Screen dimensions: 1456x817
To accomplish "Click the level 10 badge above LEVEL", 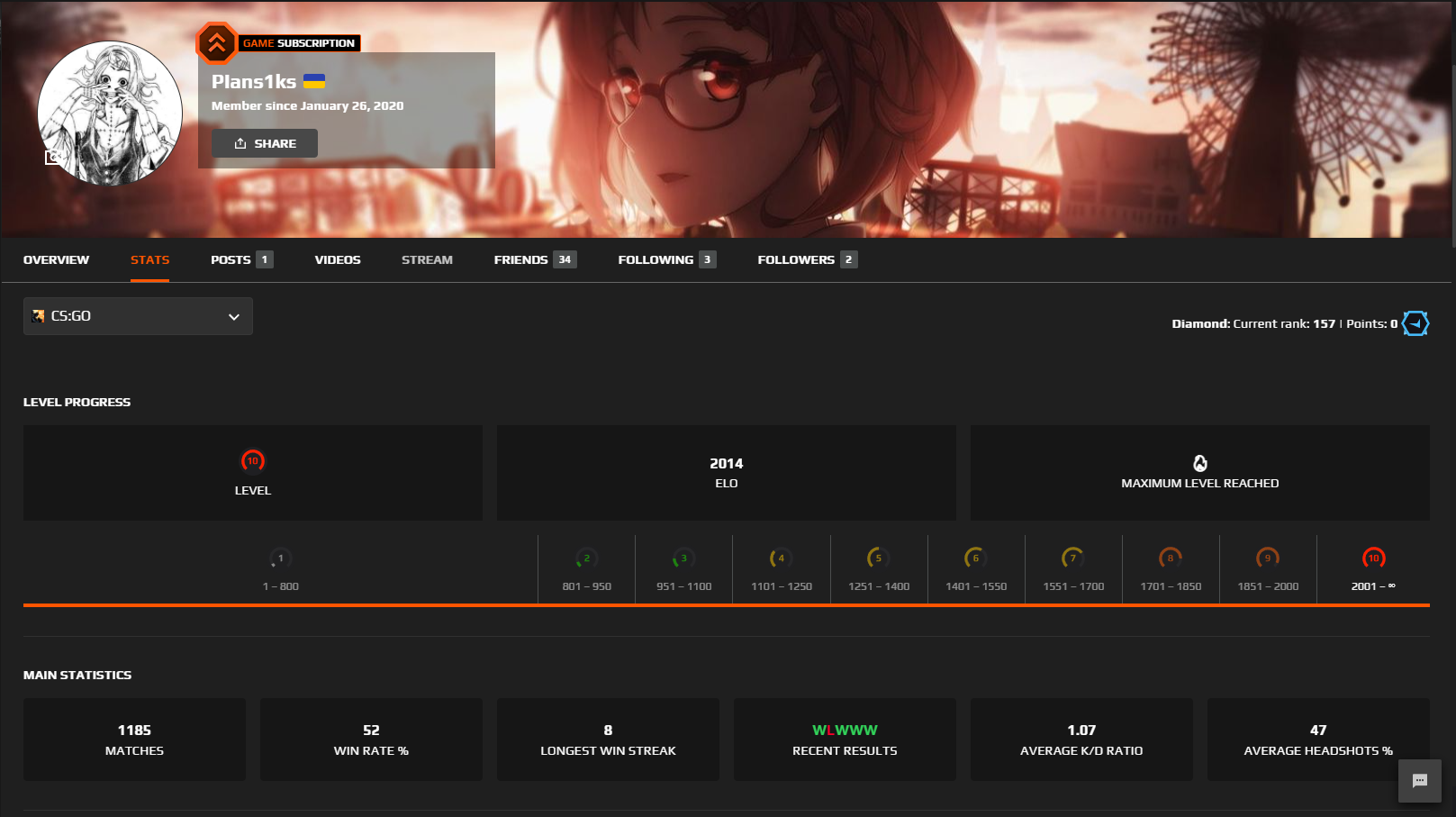I will [x=253, y=461].
